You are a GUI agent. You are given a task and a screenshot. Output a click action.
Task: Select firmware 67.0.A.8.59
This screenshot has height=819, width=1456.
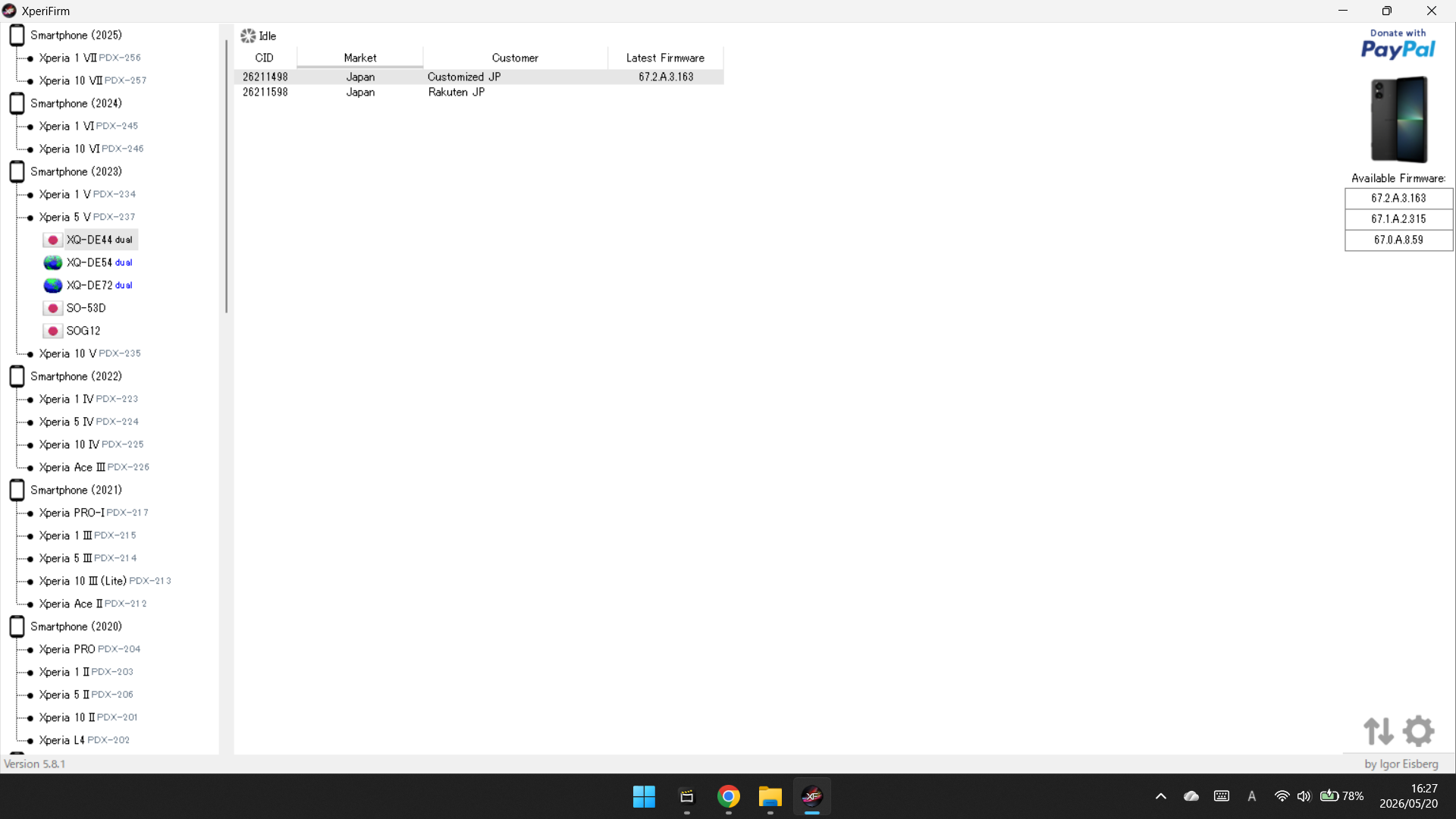click(1398, 240)
